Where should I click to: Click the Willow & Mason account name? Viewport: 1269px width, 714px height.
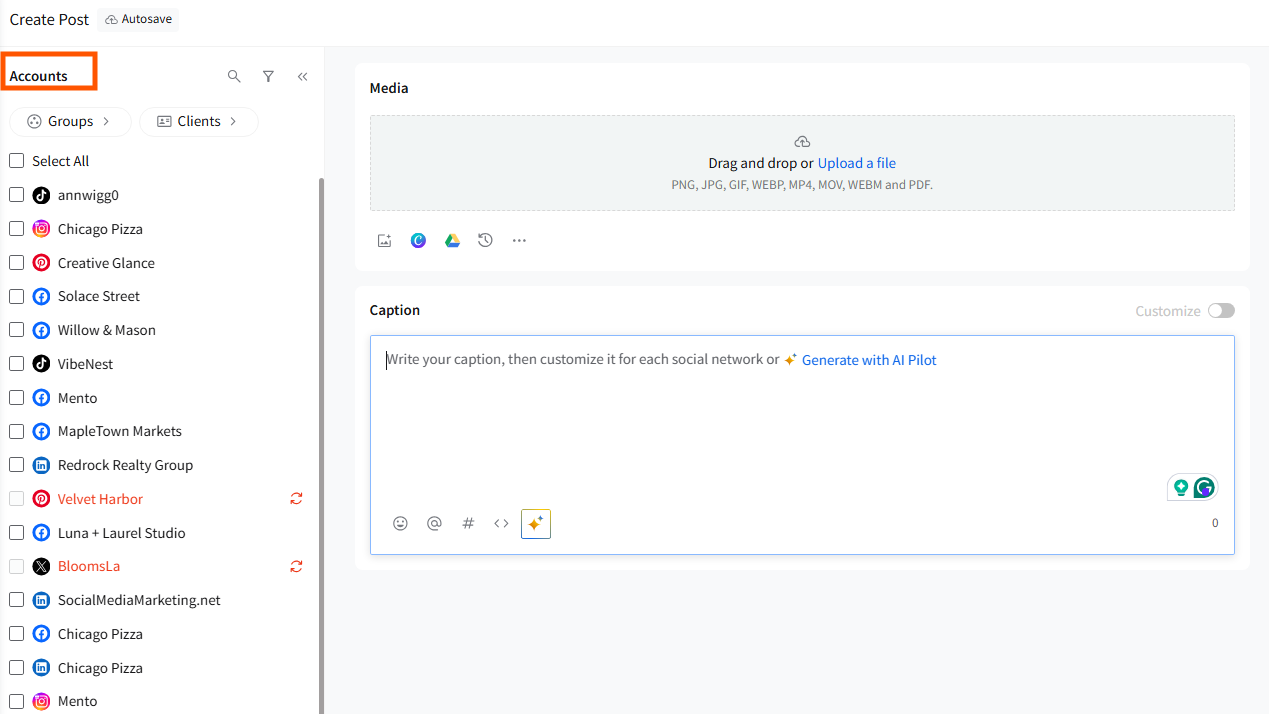tap(107, 330)
